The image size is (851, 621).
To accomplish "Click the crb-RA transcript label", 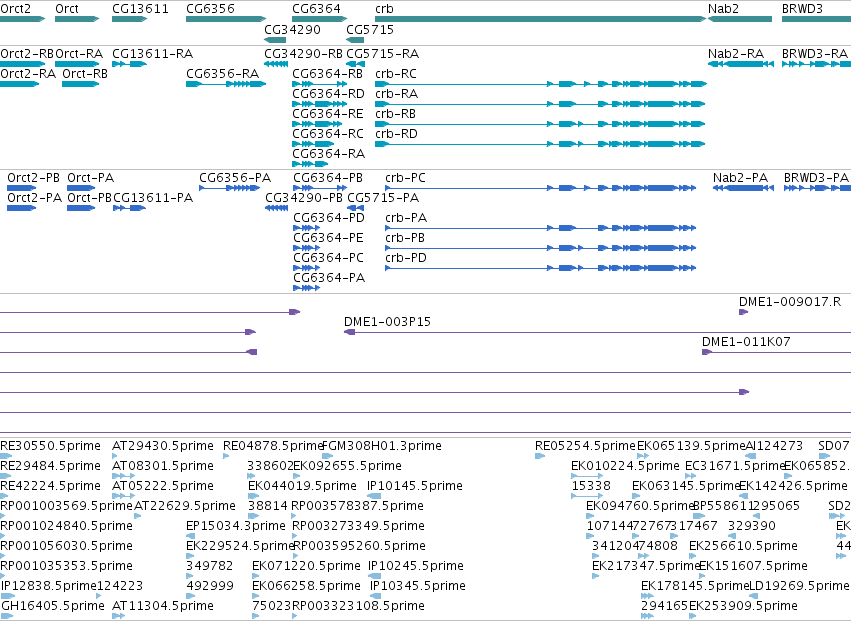I will point(397,94).
